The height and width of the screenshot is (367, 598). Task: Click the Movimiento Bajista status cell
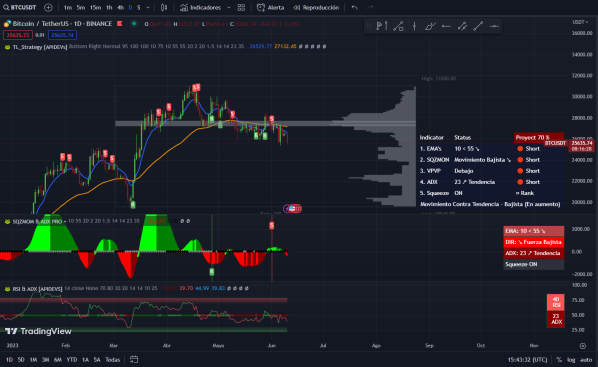point(482,160)
